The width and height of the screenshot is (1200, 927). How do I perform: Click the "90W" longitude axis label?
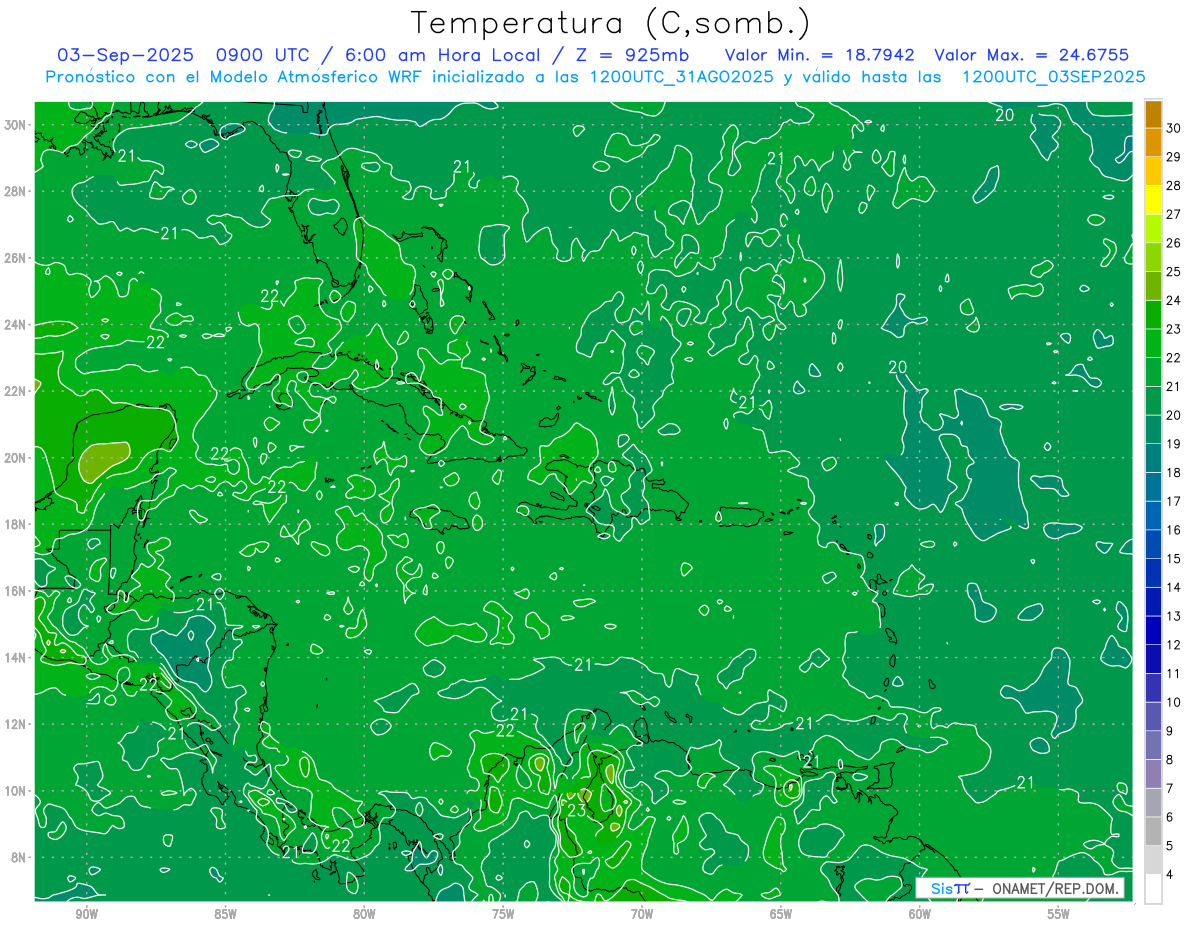(x=86, y=913)
